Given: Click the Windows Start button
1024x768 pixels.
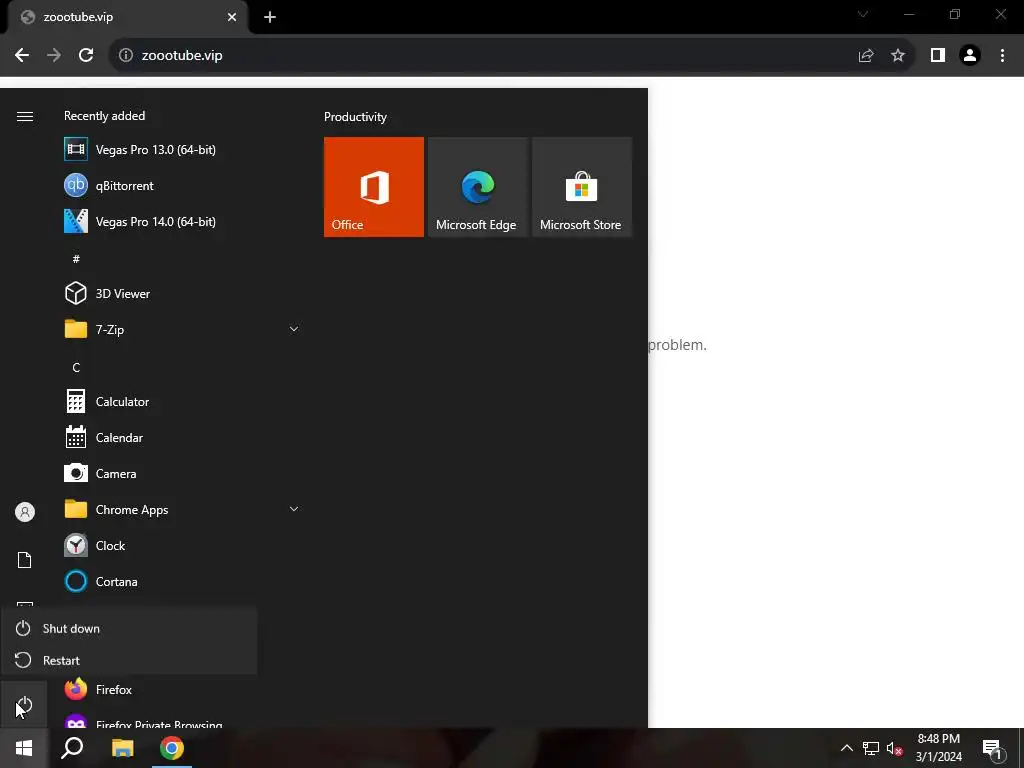Looking at the screenshot, I should coord(24,748).
